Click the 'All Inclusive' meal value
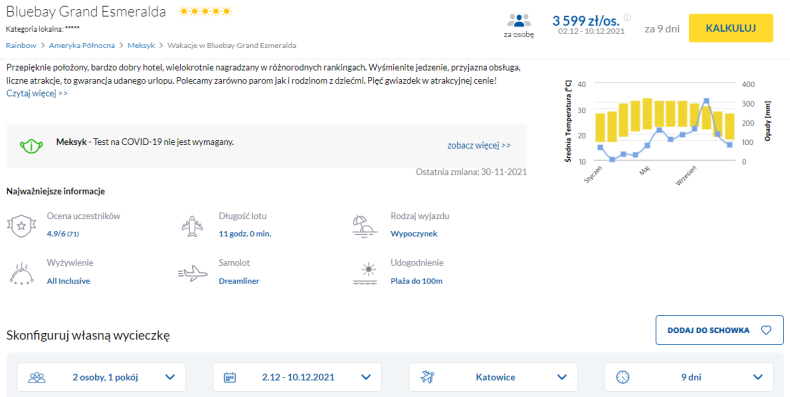Viewport: 790px width, 397px height. (69, 281)
